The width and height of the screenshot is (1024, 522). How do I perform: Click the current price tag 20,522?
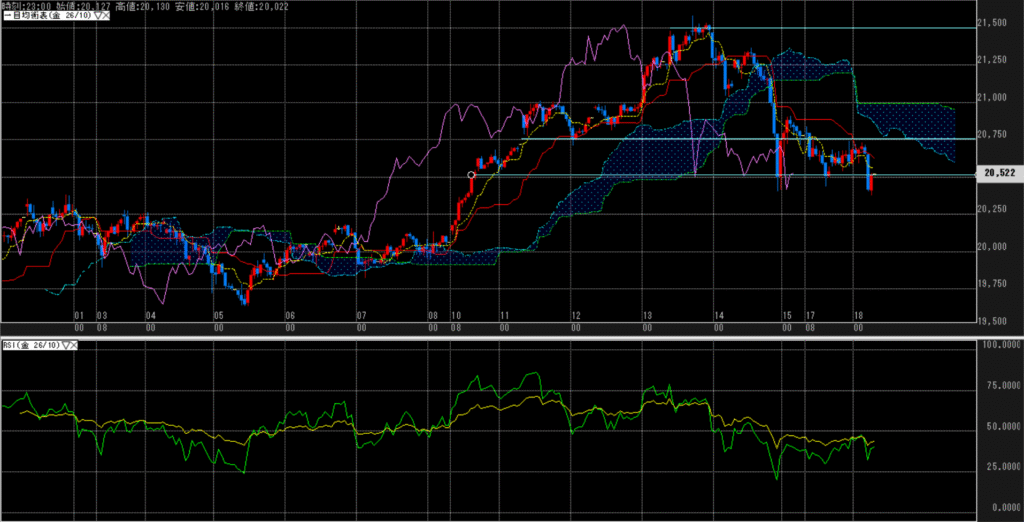[999, 174]
